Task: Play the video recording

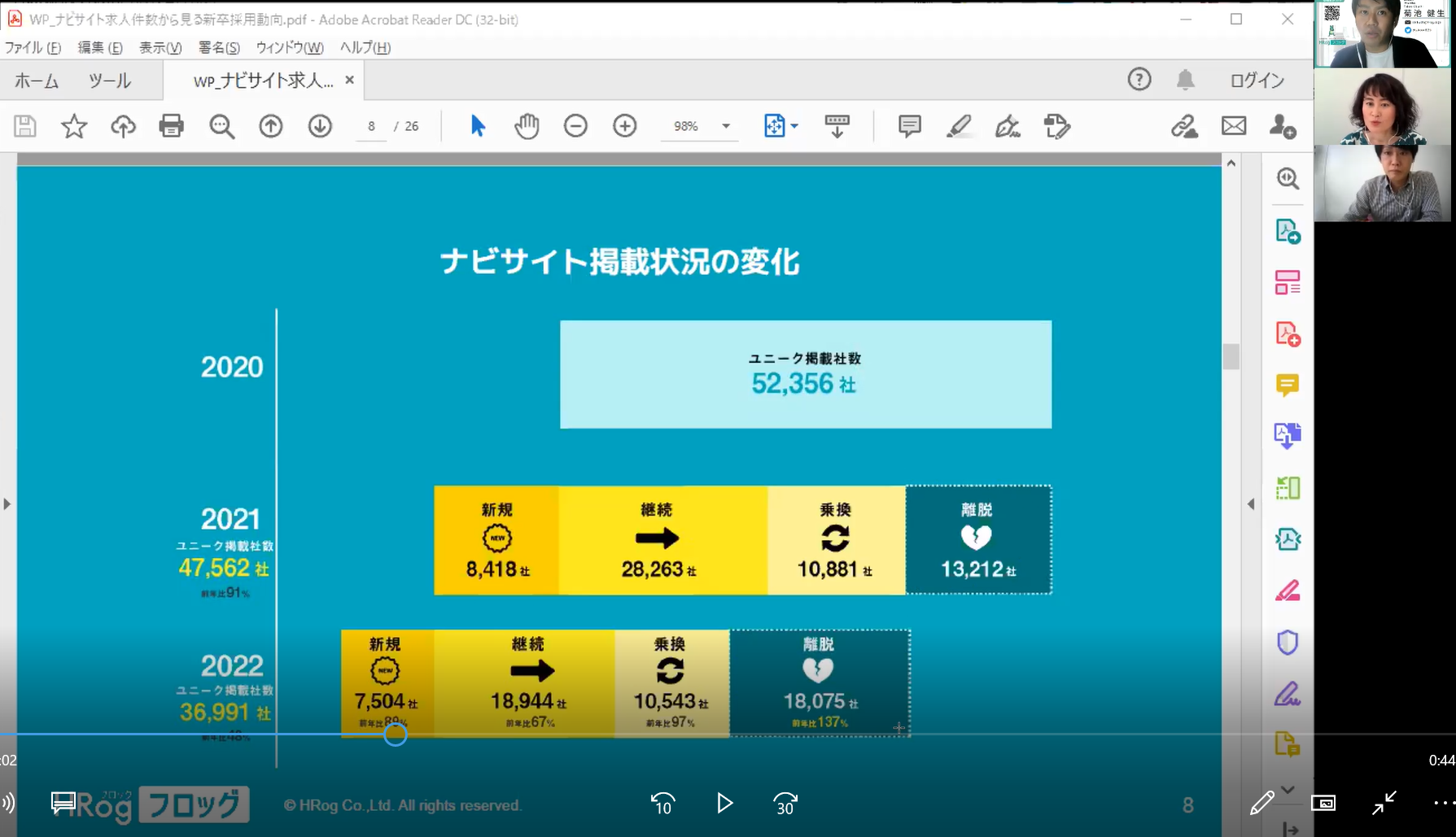Action: (x=724, y=804)
